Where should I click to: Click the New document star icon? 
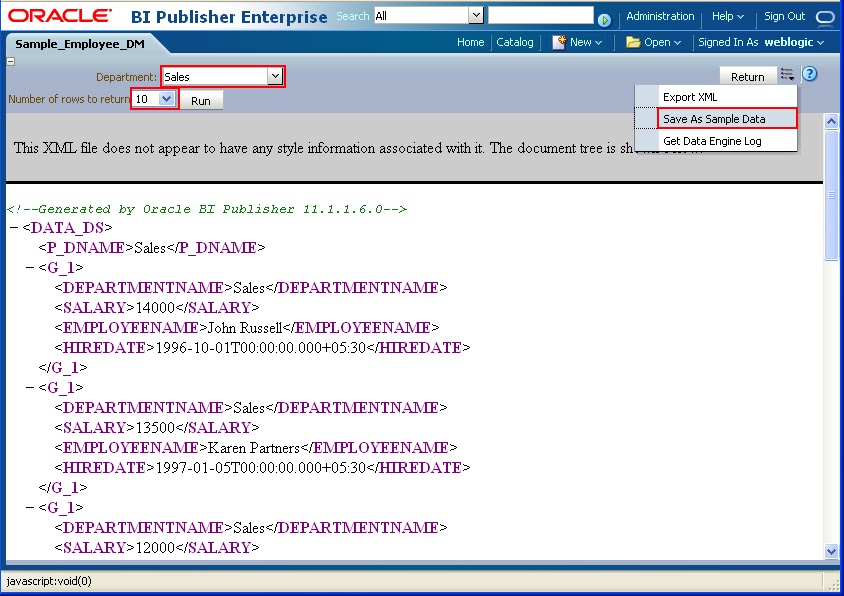559,42
